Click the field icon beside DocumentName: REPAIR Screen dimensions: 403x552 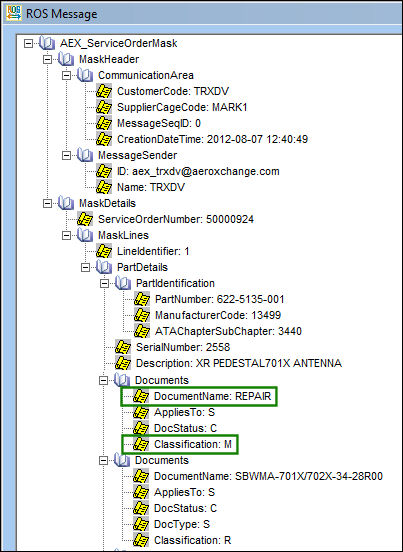tap(141, 396)
